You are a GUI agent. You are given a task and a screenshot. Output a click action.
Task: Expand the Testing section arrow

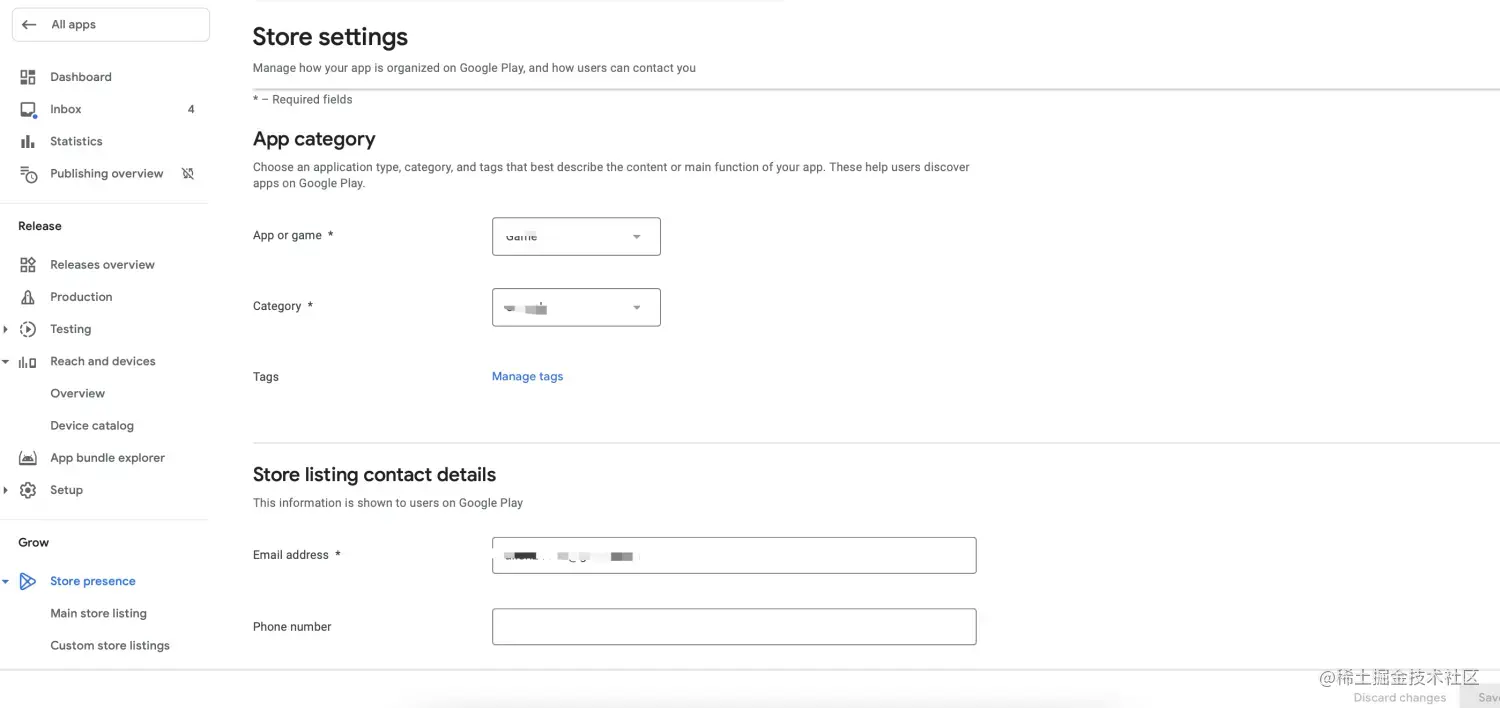pos(6,329)
